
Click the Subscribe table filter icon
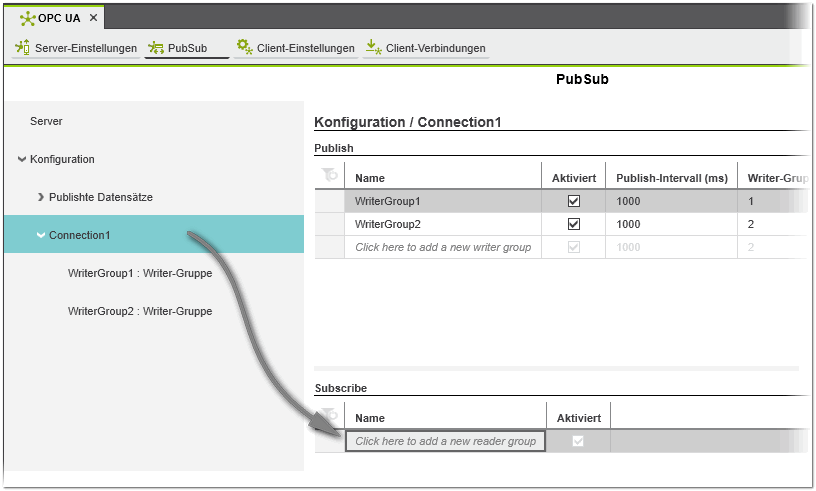click(330, 416)
